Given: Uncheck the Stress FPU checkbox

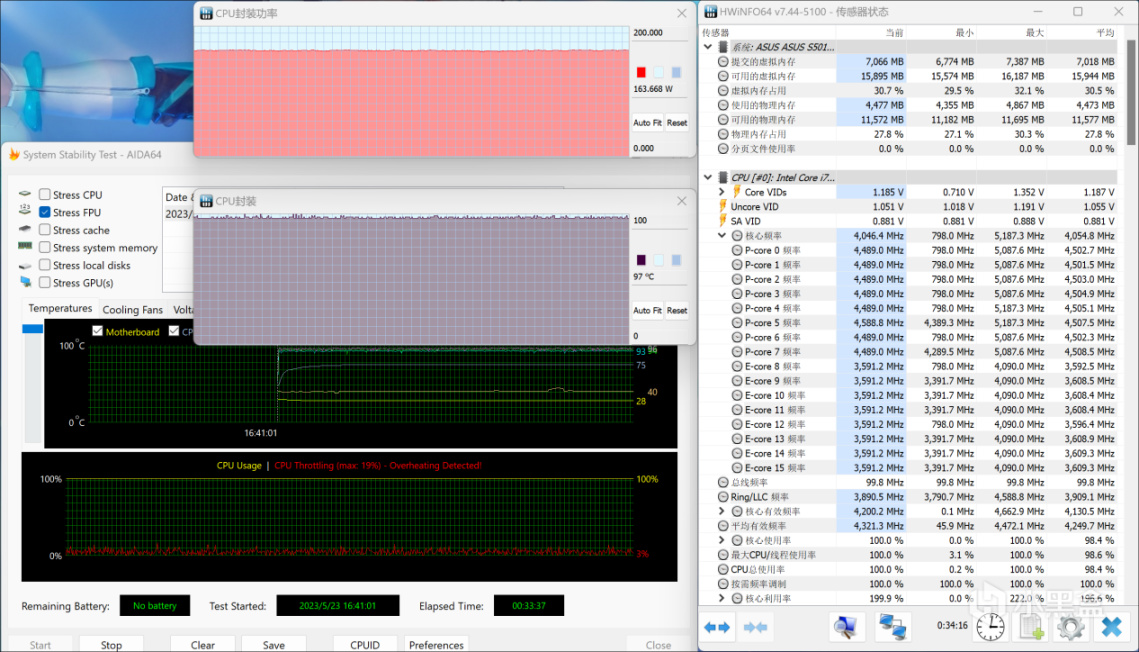Looking at the screenshot, I should (x=45, y=212).
